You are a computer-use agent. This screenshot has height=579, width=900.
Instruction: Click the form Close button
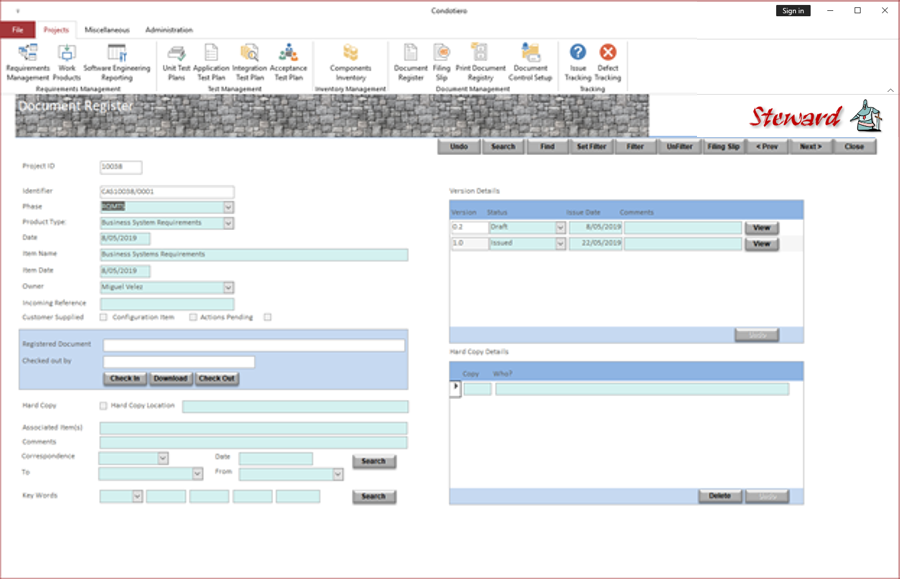(x=854, y=147)
